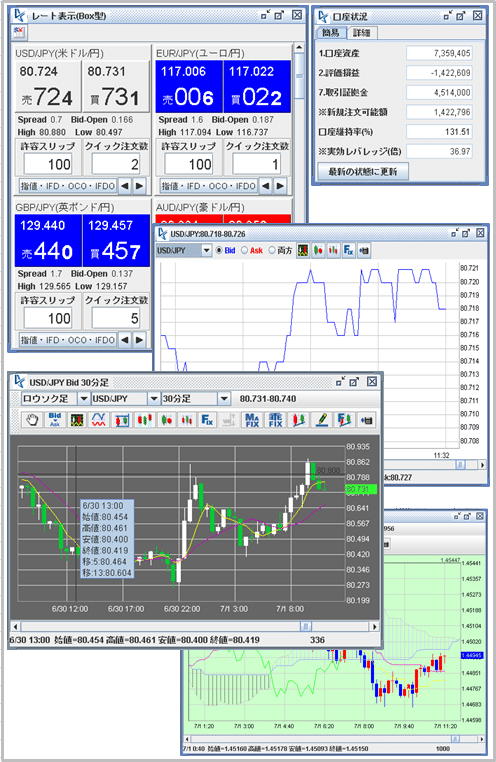496x762 pixels.
Task: Click the candlestick trendline icon in the chart toolbar
Action: click(x=298, y=419)
